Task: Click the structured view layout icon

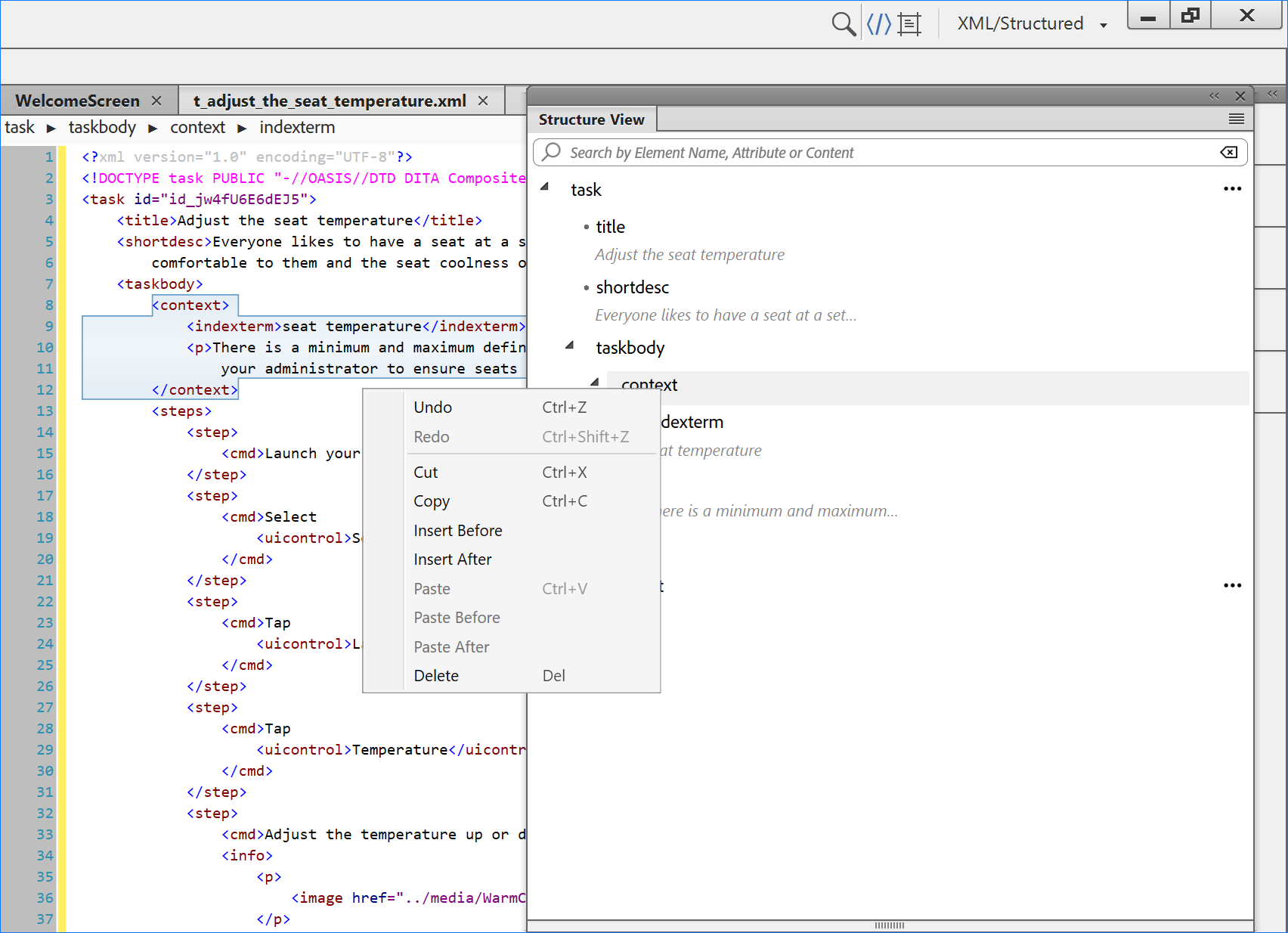Action: (x=910, y=24)
